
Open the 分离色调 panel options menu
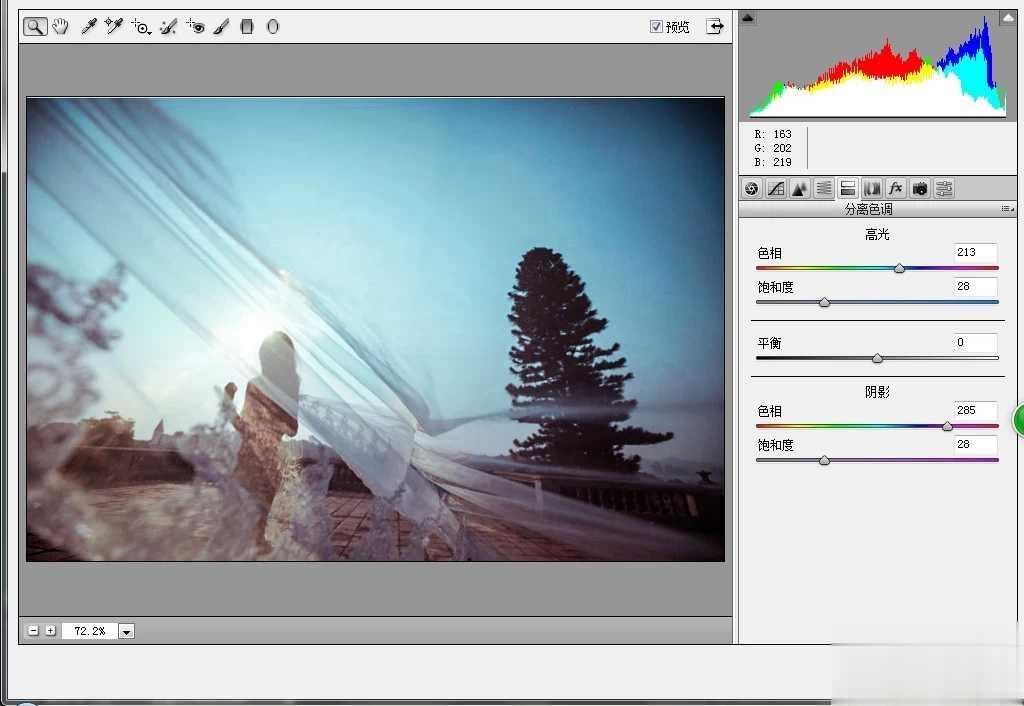(x=1006, y=209)
